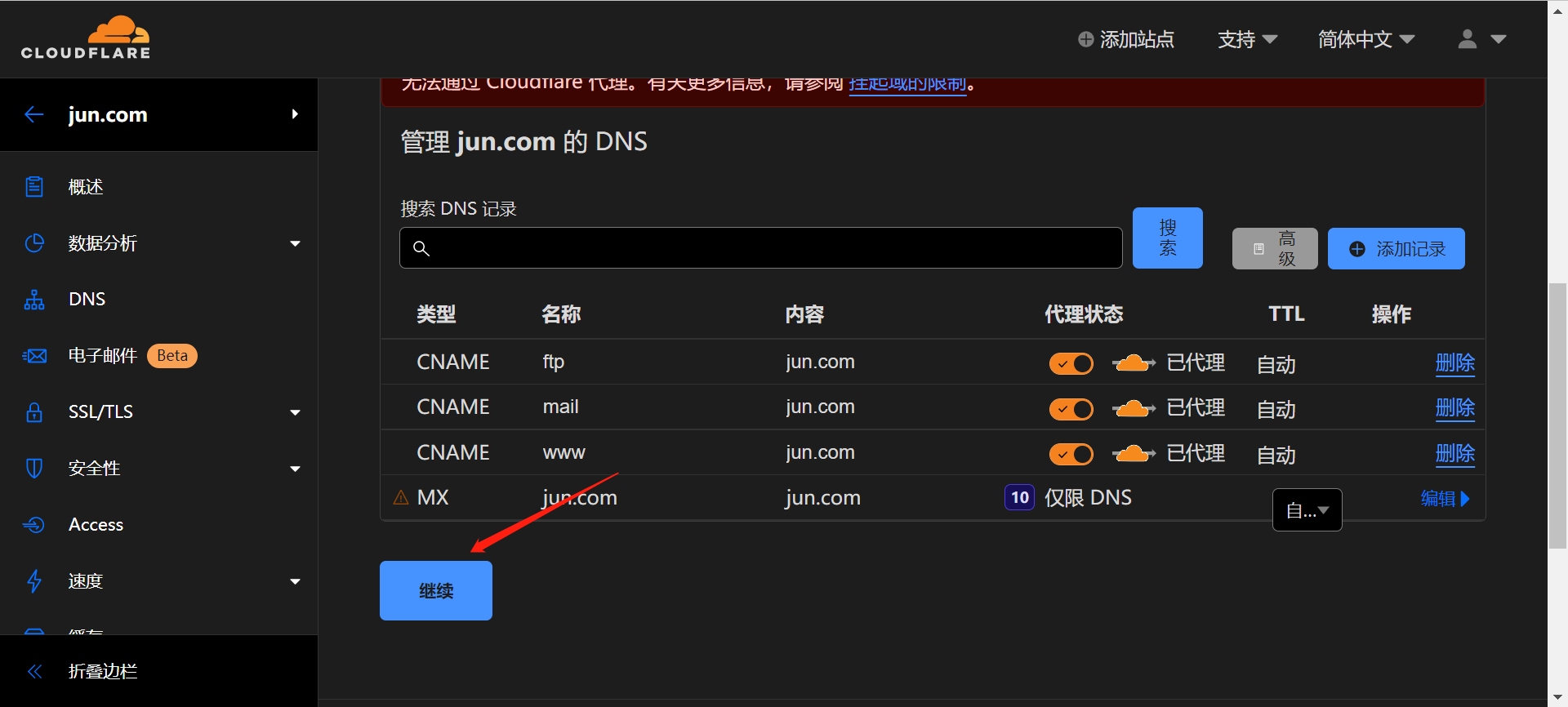Click 添加站点 add site button

point(1125,39)
